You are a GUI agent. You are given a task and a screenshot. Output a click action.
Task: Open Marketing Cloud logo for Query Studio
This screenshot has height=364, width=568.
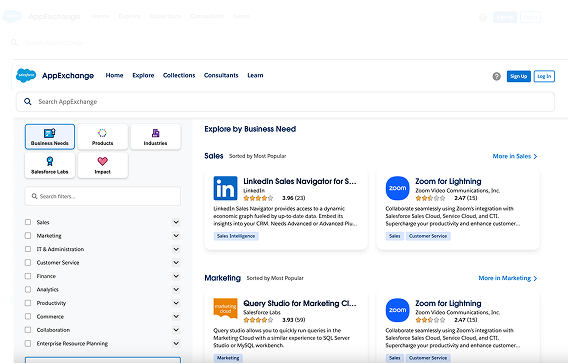(x=225, y=309)
